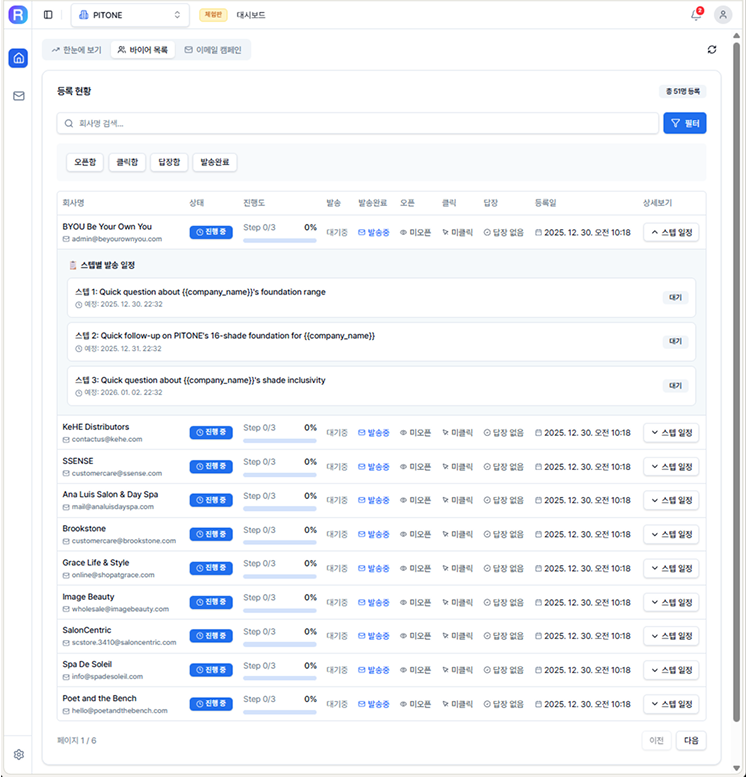Toggle the 답장함 filter chip
Viewport: 746px width, 778px height.
(x=169, y=162)
